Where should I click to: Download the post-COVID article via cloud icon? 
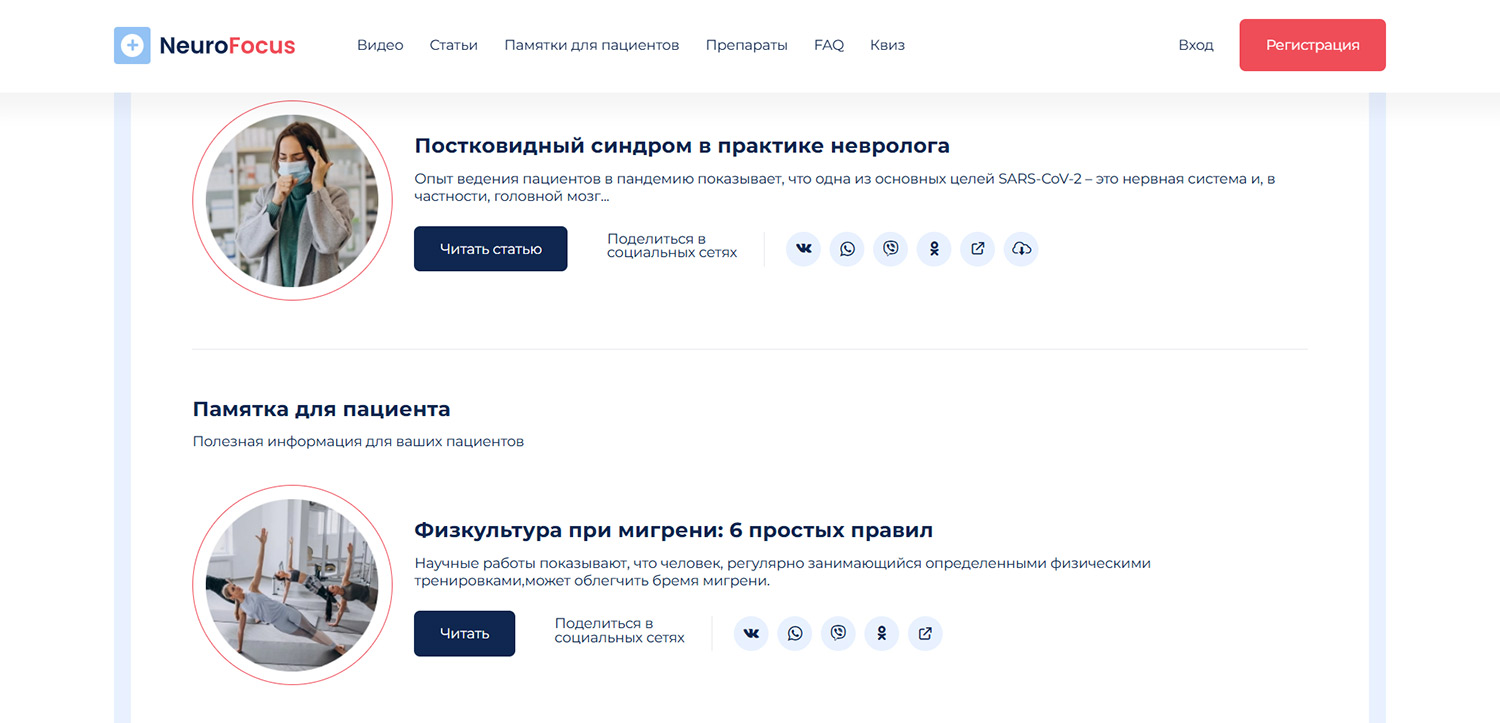[x=1021, y=249]
